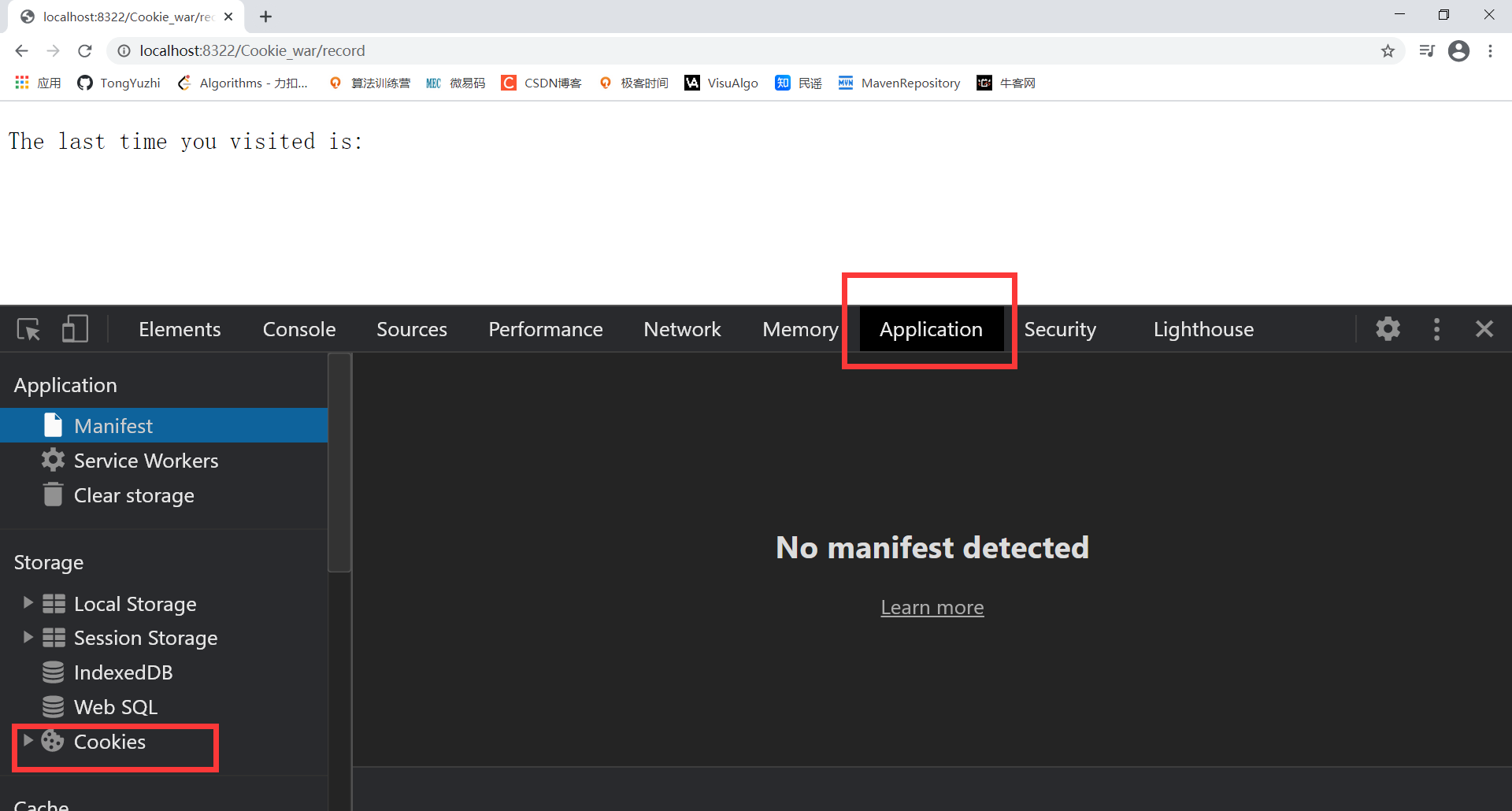This screenshot has width=1512, height=811.
Task: Click the Storage section heading
Action: pyautogui.click(x=49, y=562)
